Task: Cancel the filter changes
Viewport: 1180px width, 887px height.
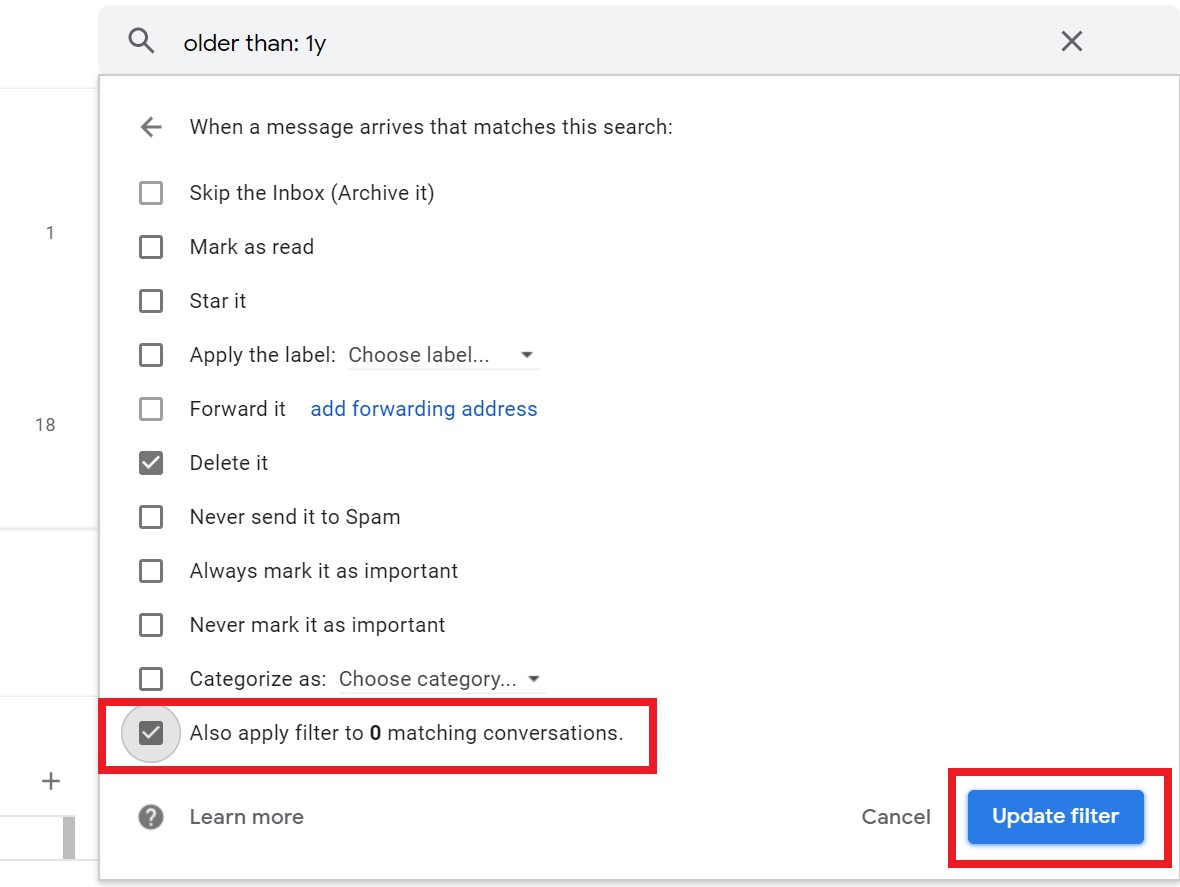Action: [895, 817]
